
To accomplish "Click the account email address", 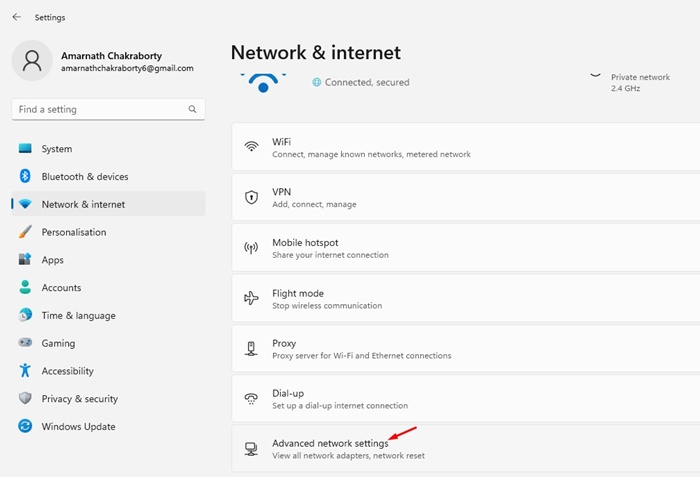I will click(x=127, y=68).
